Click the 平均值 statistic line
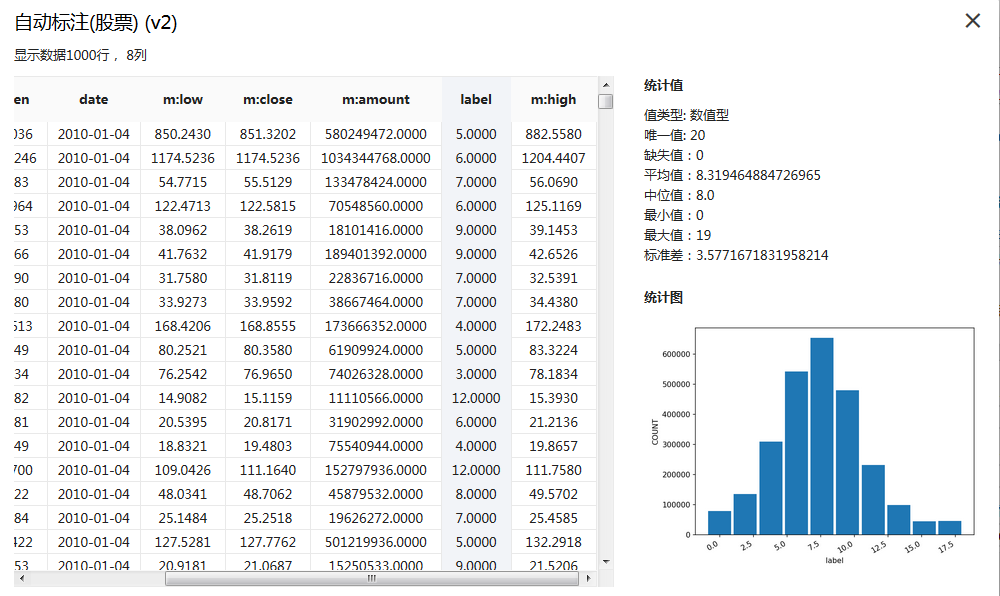1000x596 pixels. click(x=732, y=175)
